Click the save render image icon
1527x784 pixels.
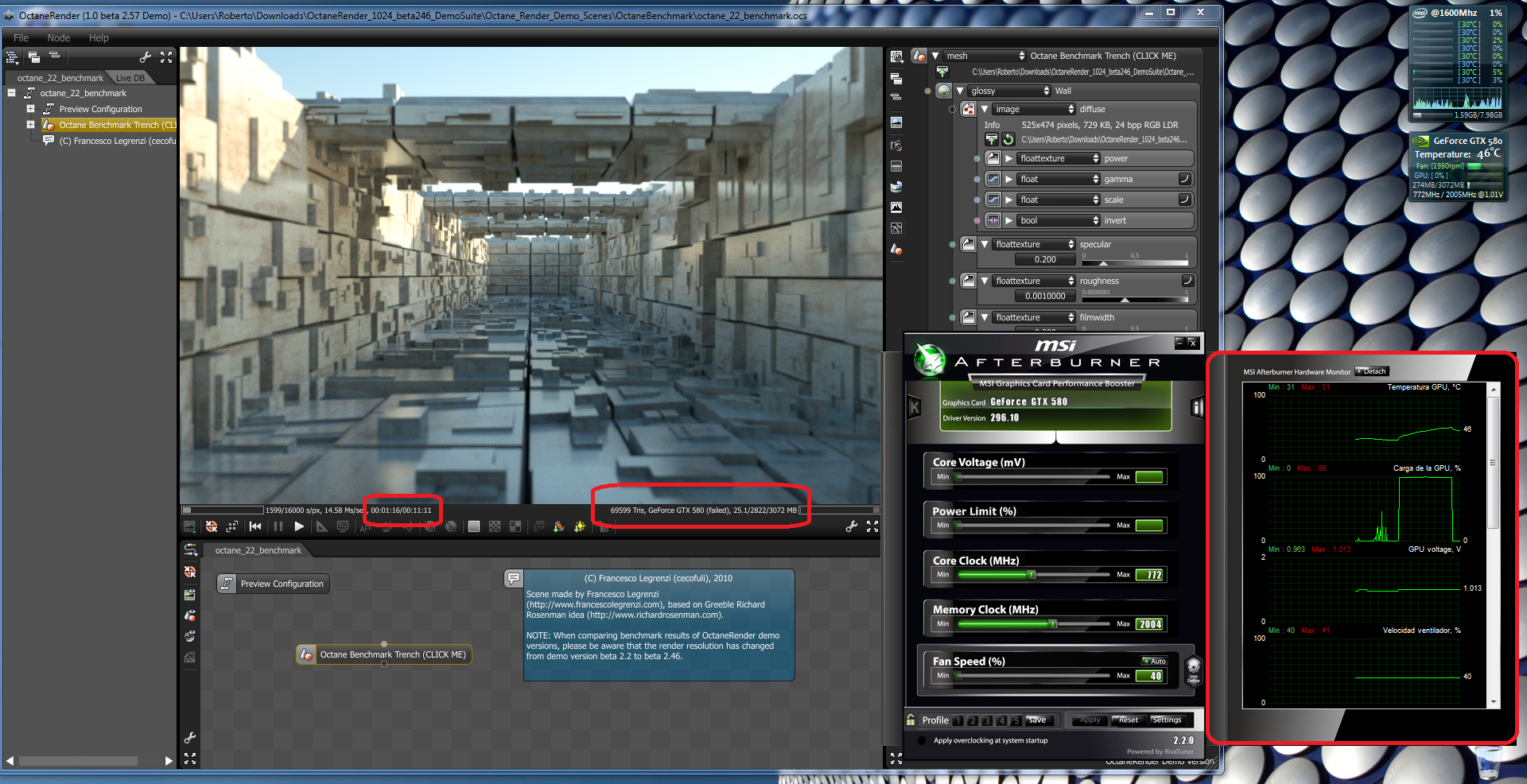[189, 526]
